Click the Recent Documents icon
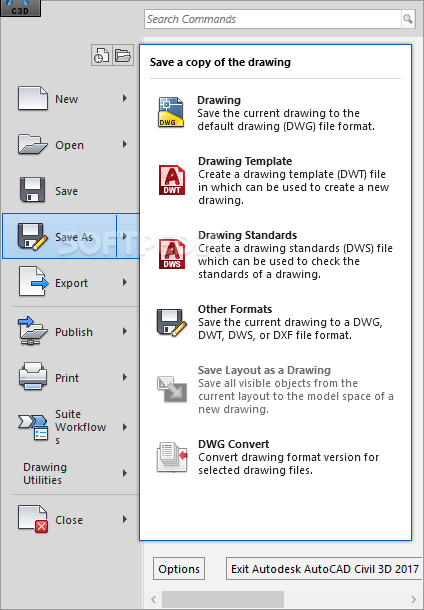The image size is (424, 610). click(102, 55)
